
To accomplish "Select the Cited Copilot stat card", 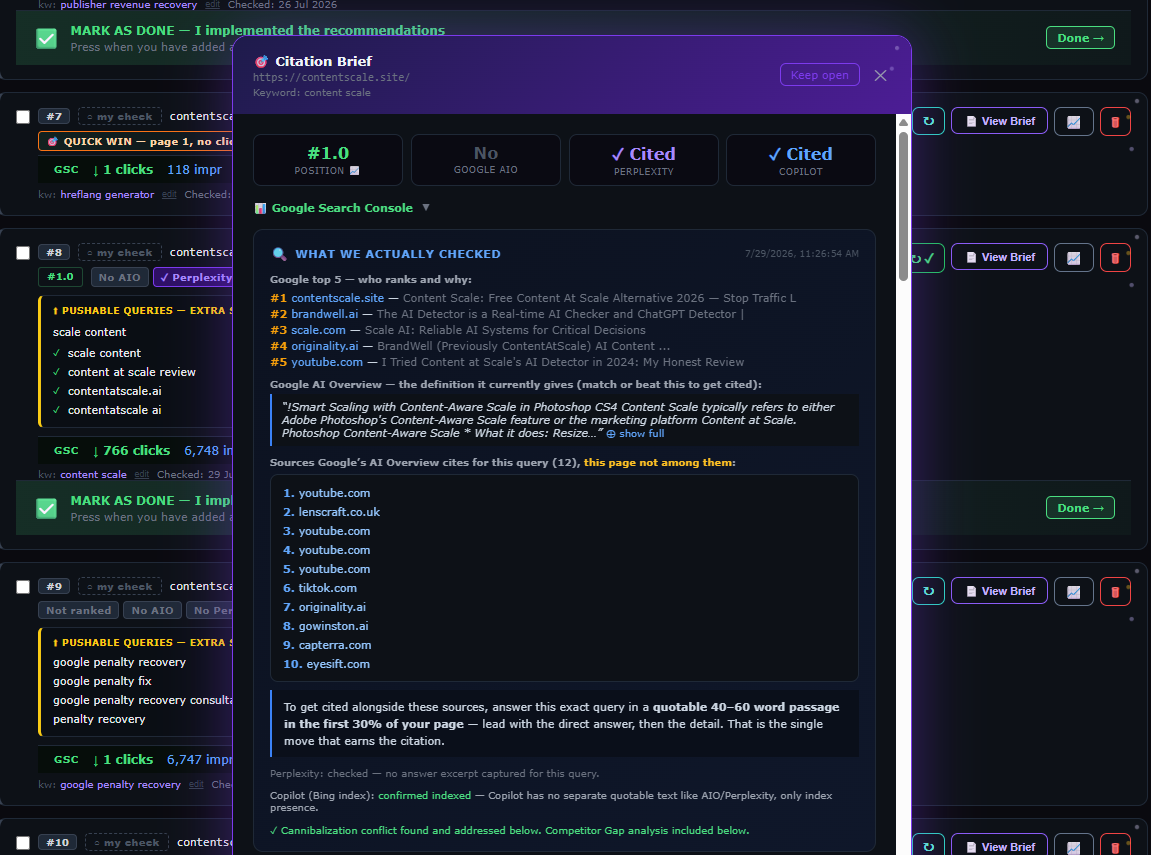I will point(800,160).
